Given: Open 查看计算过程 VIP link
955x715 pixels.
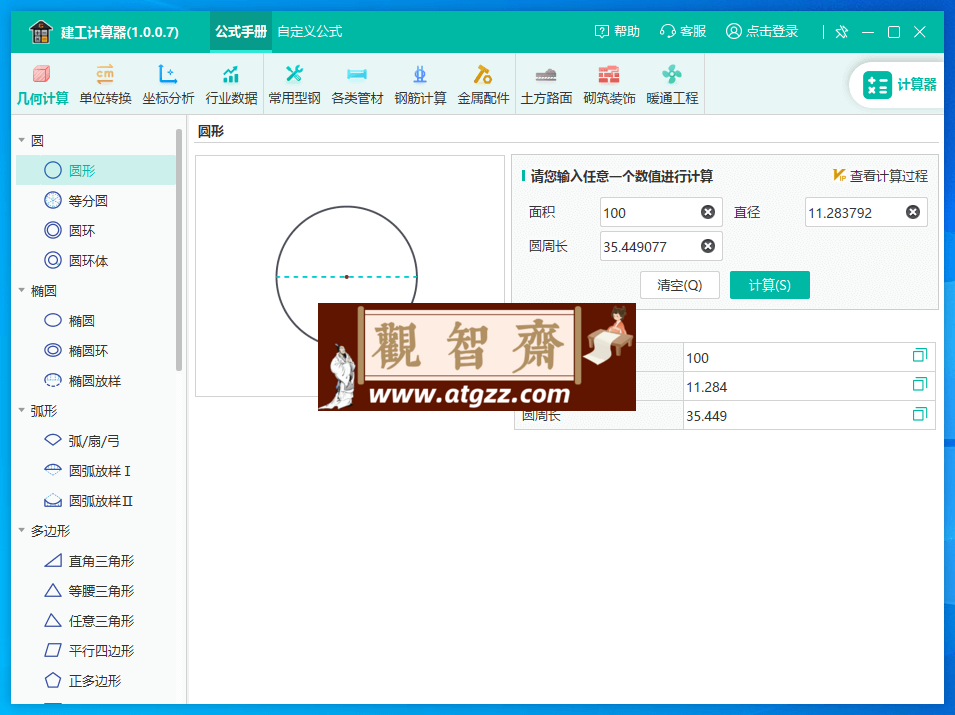Looking at the screenshot, I should (x=880, y=176).
